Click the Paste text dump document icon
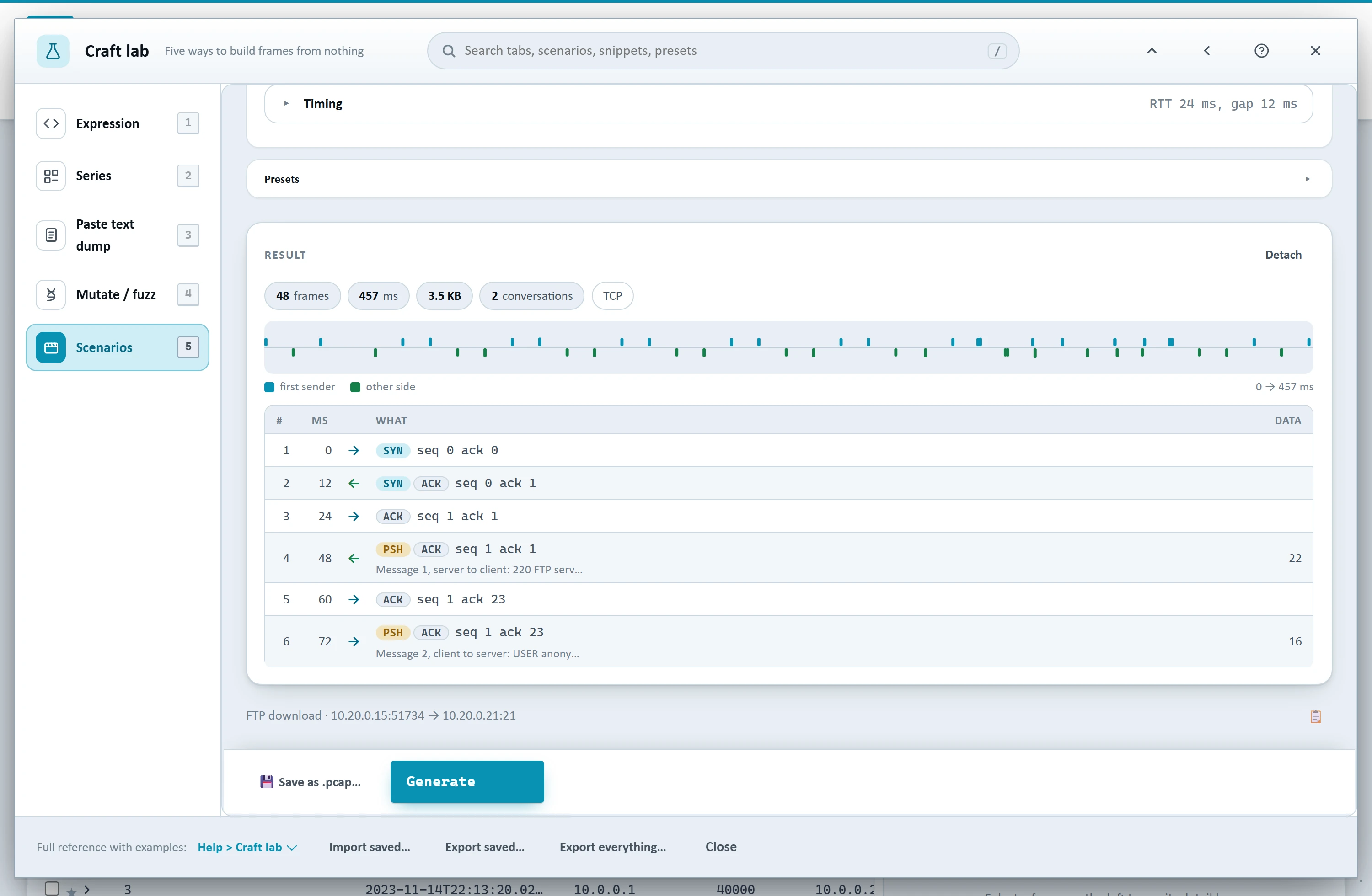 coord(51,235)
